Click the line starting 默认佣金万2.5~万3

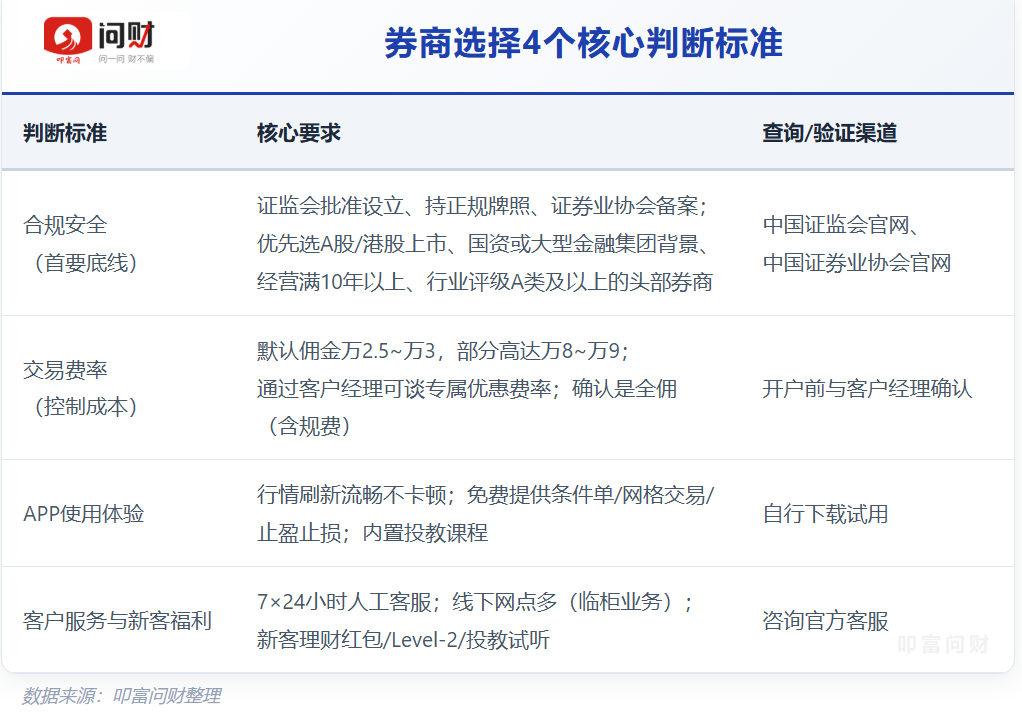443,351
